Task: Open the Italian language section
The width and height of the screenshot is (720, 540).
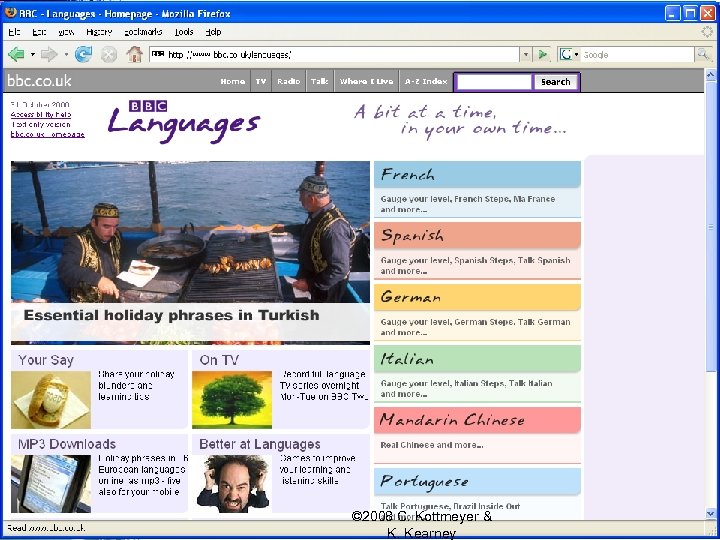Action: pyautogui.click(x=477, y=359)
